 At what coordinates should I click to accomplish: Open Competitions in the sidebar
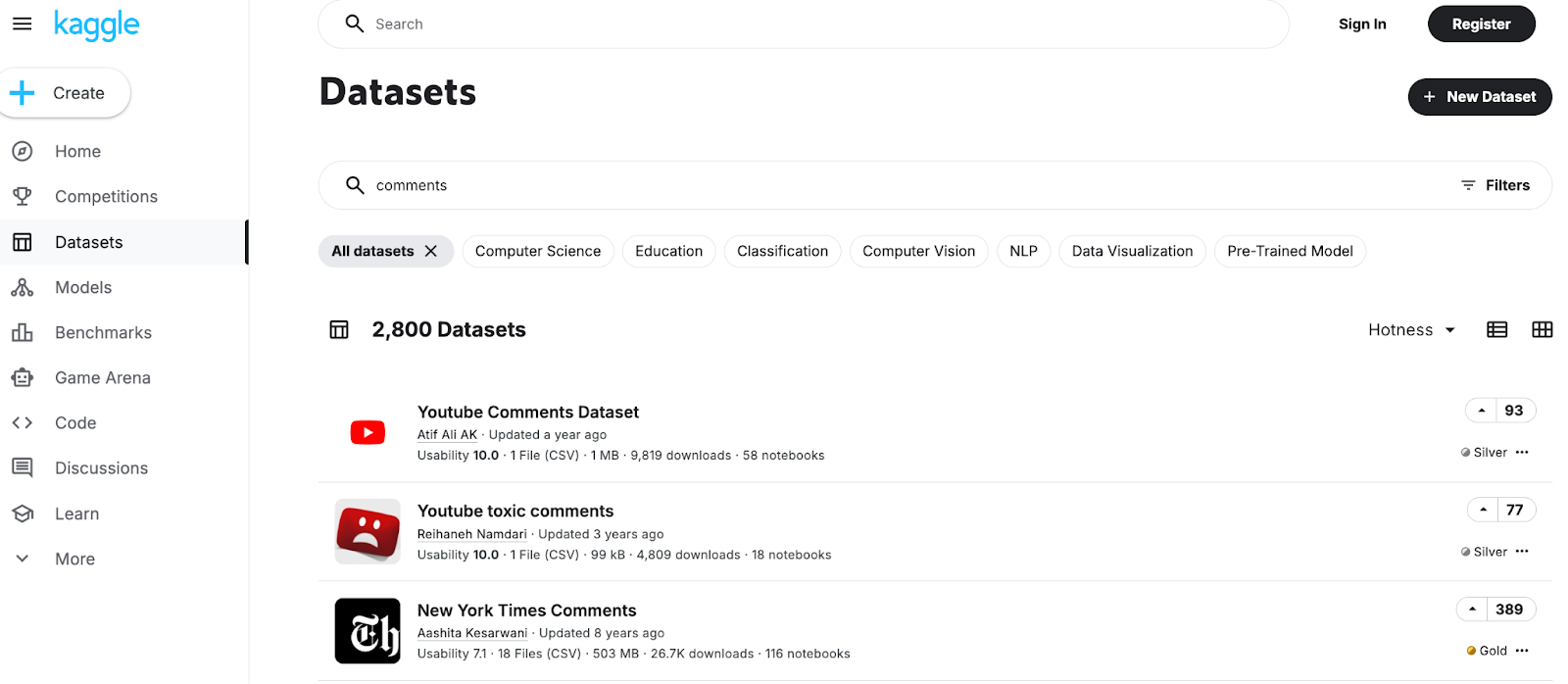[106, 197]
